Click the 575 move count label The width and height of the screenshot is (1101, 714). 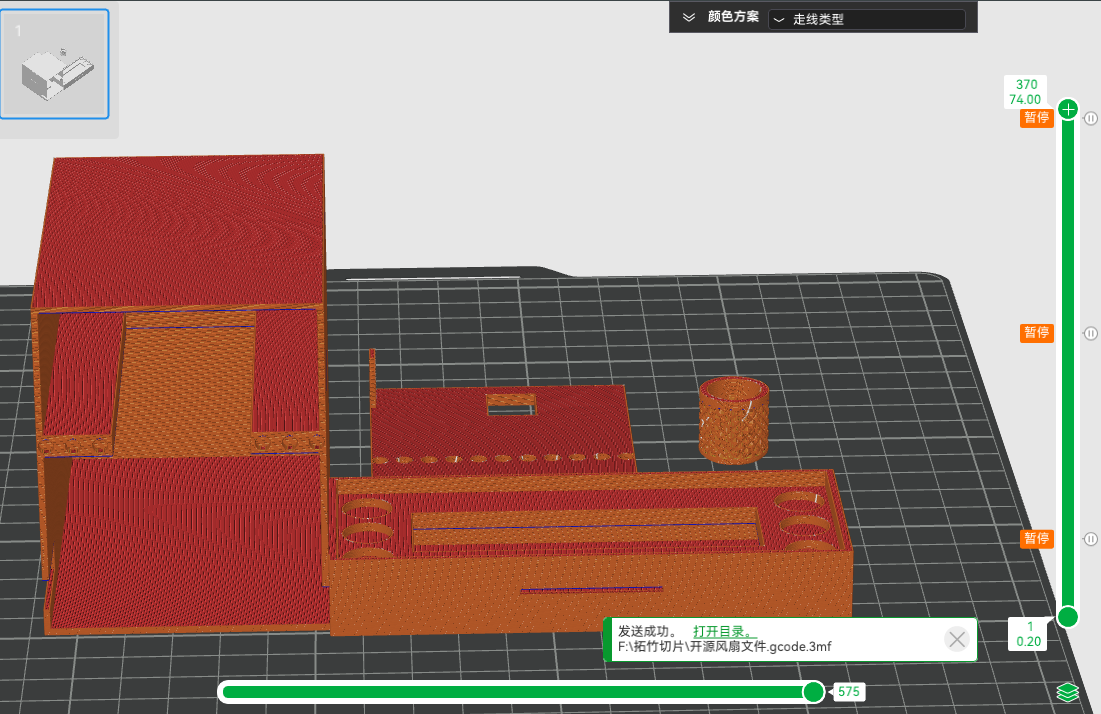[x=849, y=692]
